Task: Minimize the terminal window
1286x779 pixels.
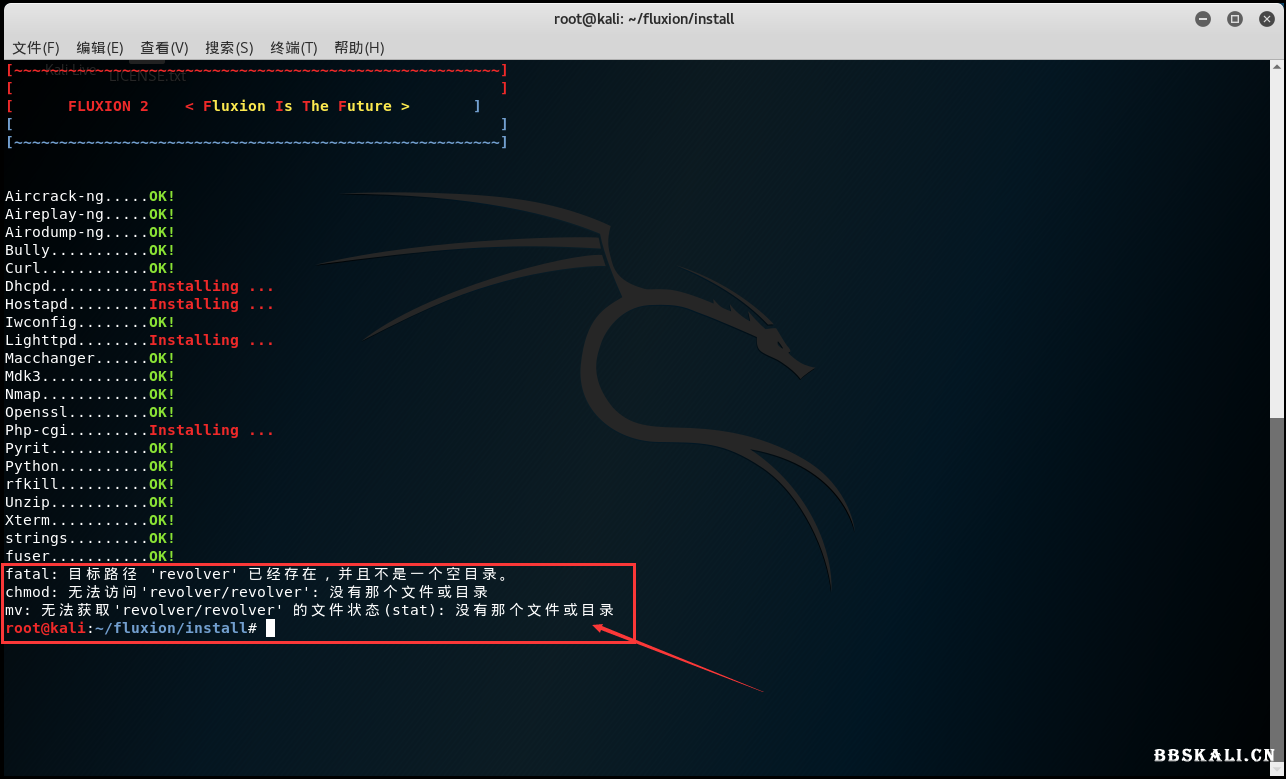Action: coord(1203,19)
